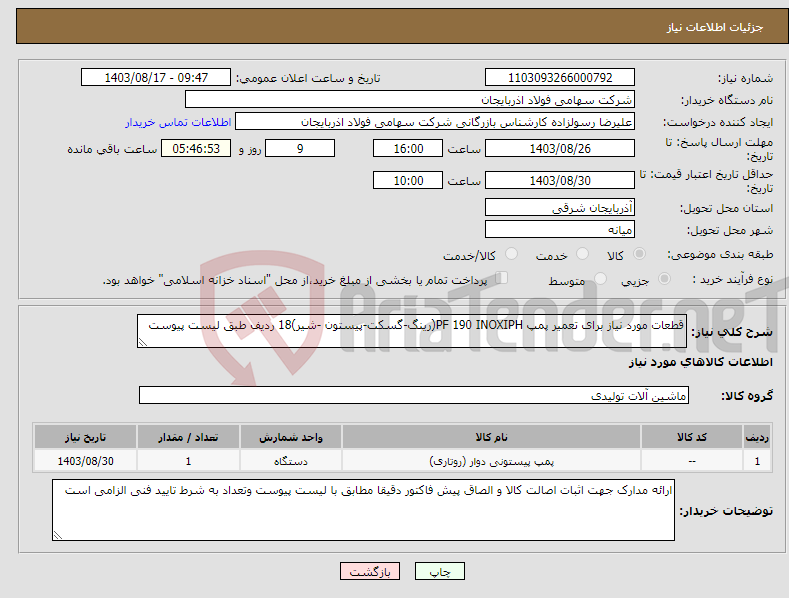
Task: Select the کالا/خدمت radio button
Action: (511, 254)
